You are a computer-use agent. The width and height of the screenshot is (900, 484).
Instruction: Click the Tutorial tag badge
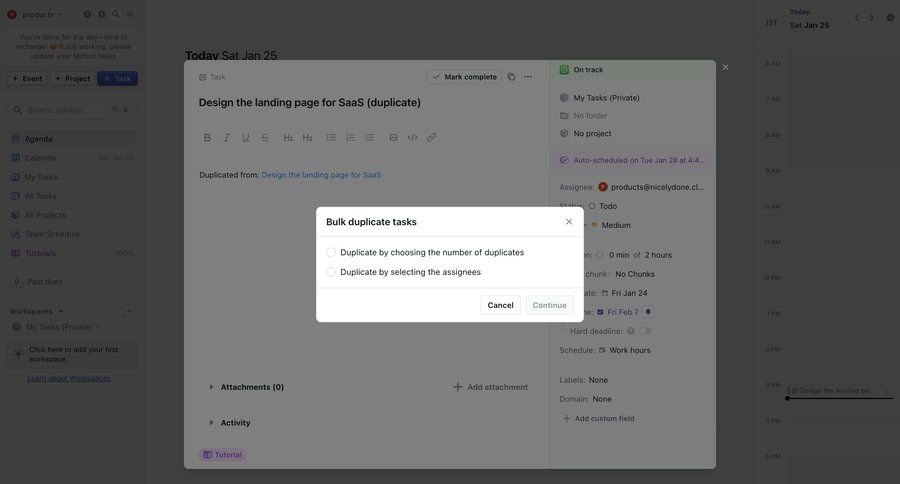tap(222, 455)
